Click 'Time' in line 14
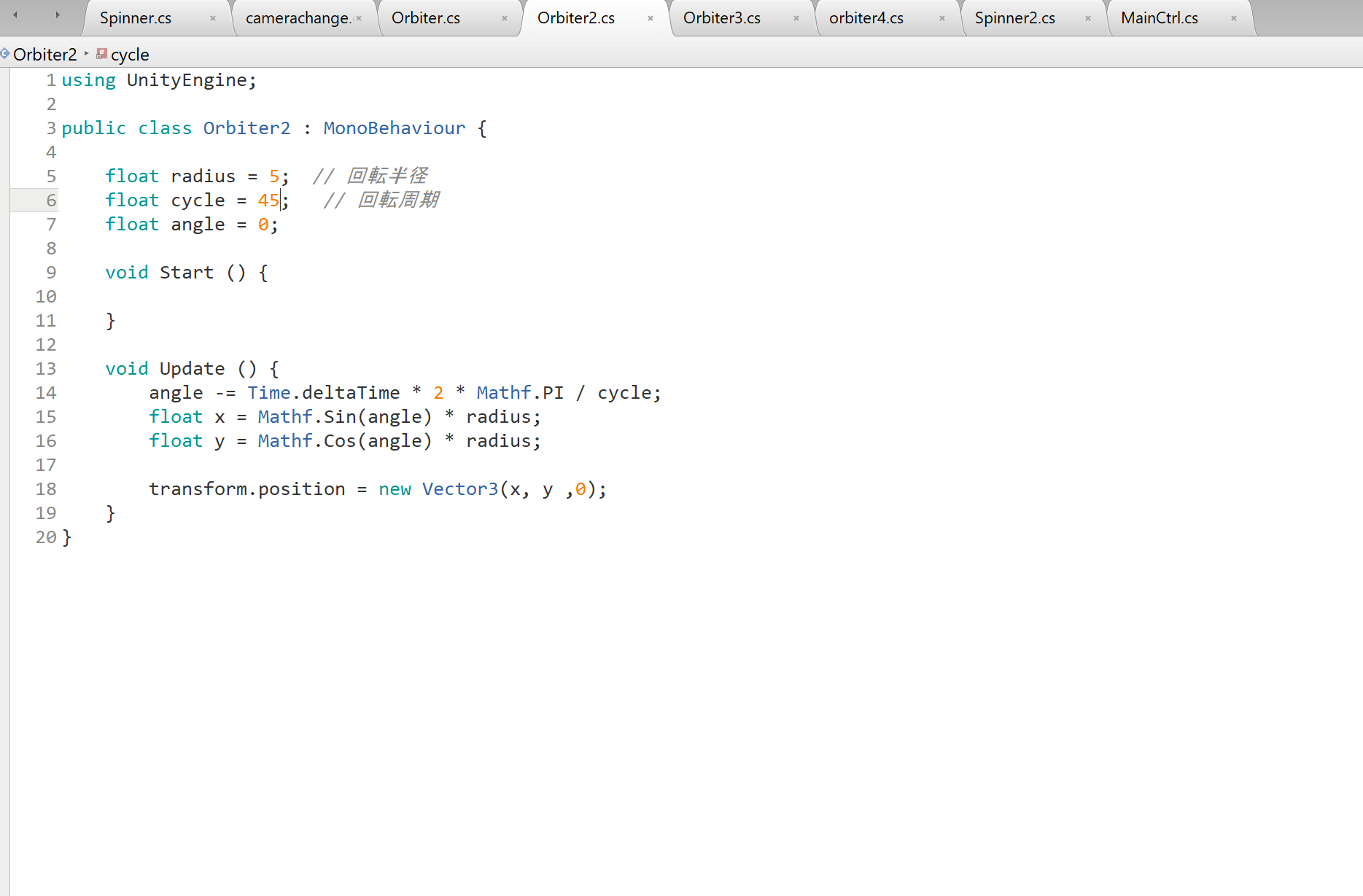This screenshot has width=1363, height=896. coord(269,393)
